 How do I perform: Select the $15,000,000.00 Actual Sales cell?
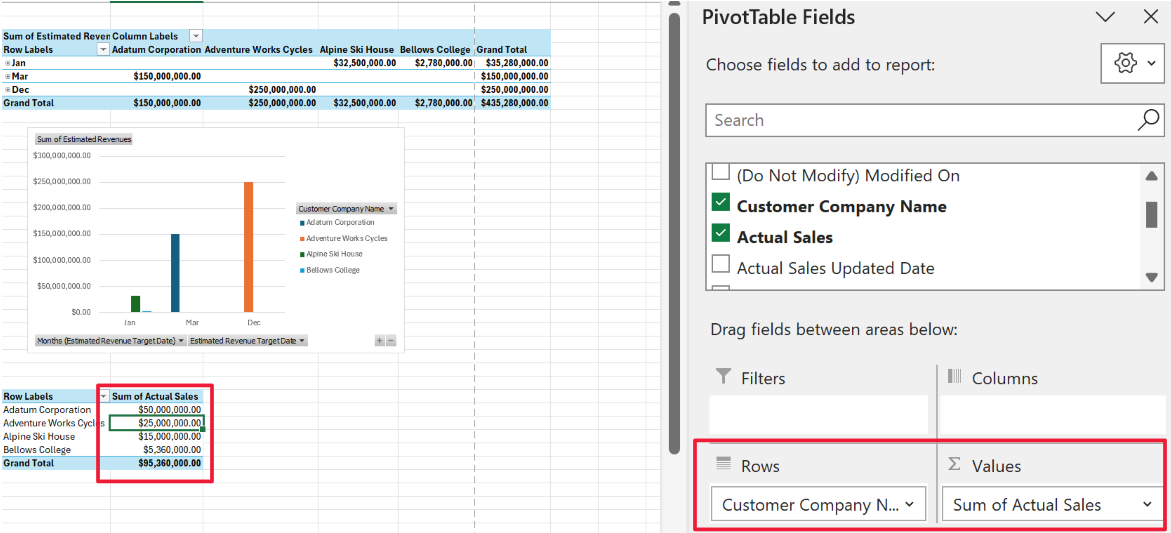point(157,437)
